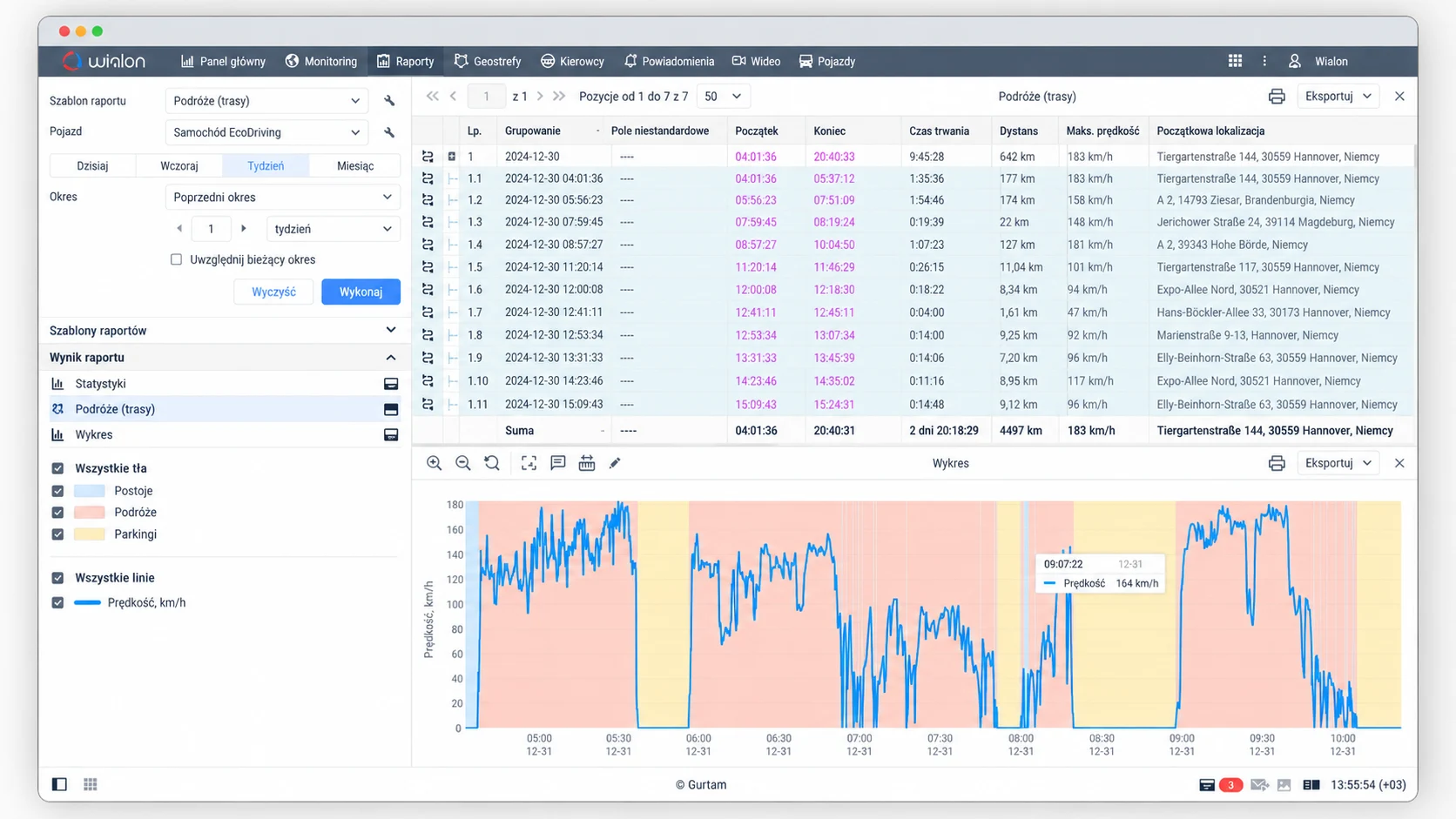Go to Geostrefy in the top navigation
The width and height of the screenshot is (1456, 819).
point(488,61)
